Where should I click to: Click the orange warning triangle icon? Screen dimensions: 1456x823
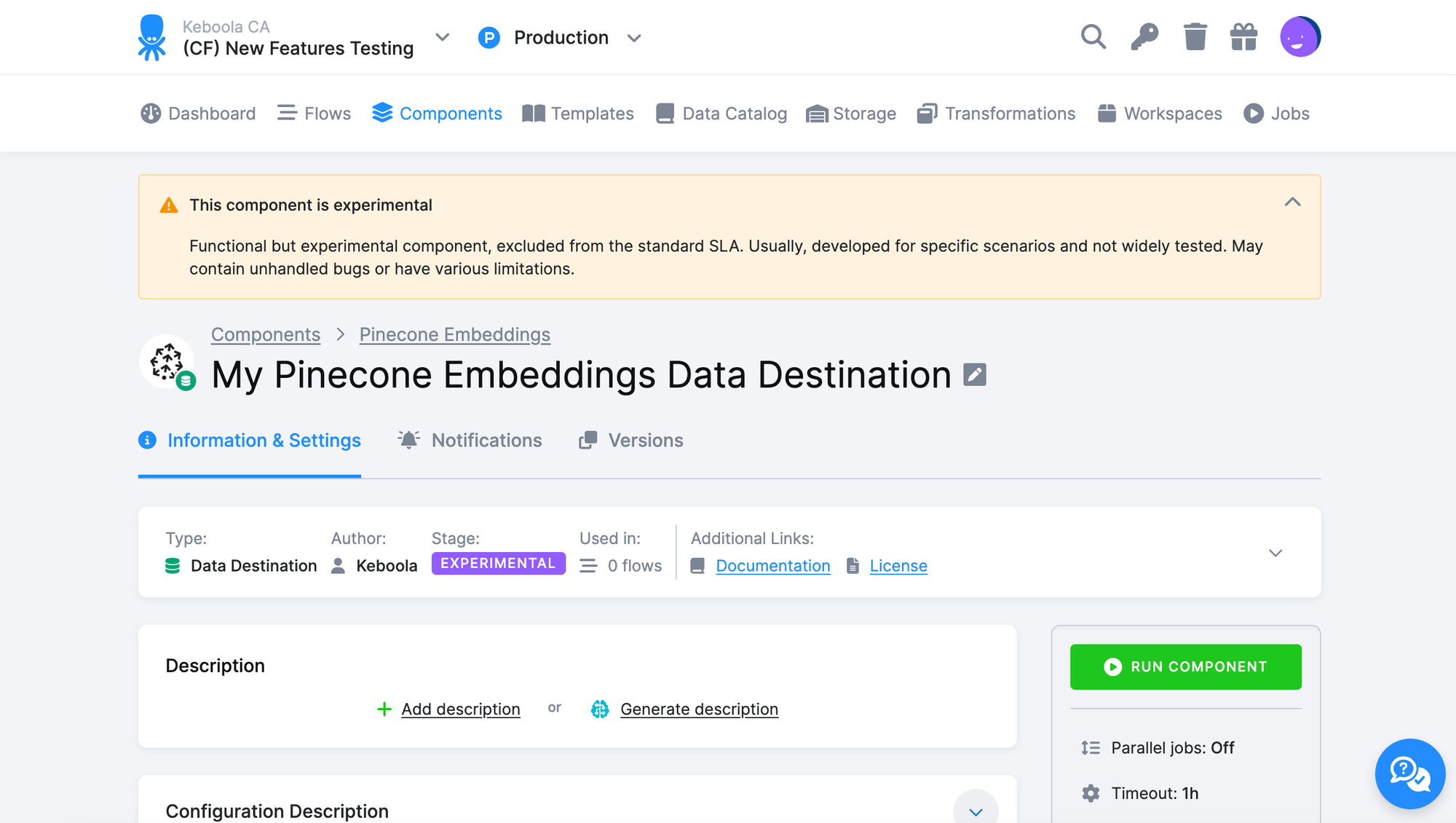[169, 205]
